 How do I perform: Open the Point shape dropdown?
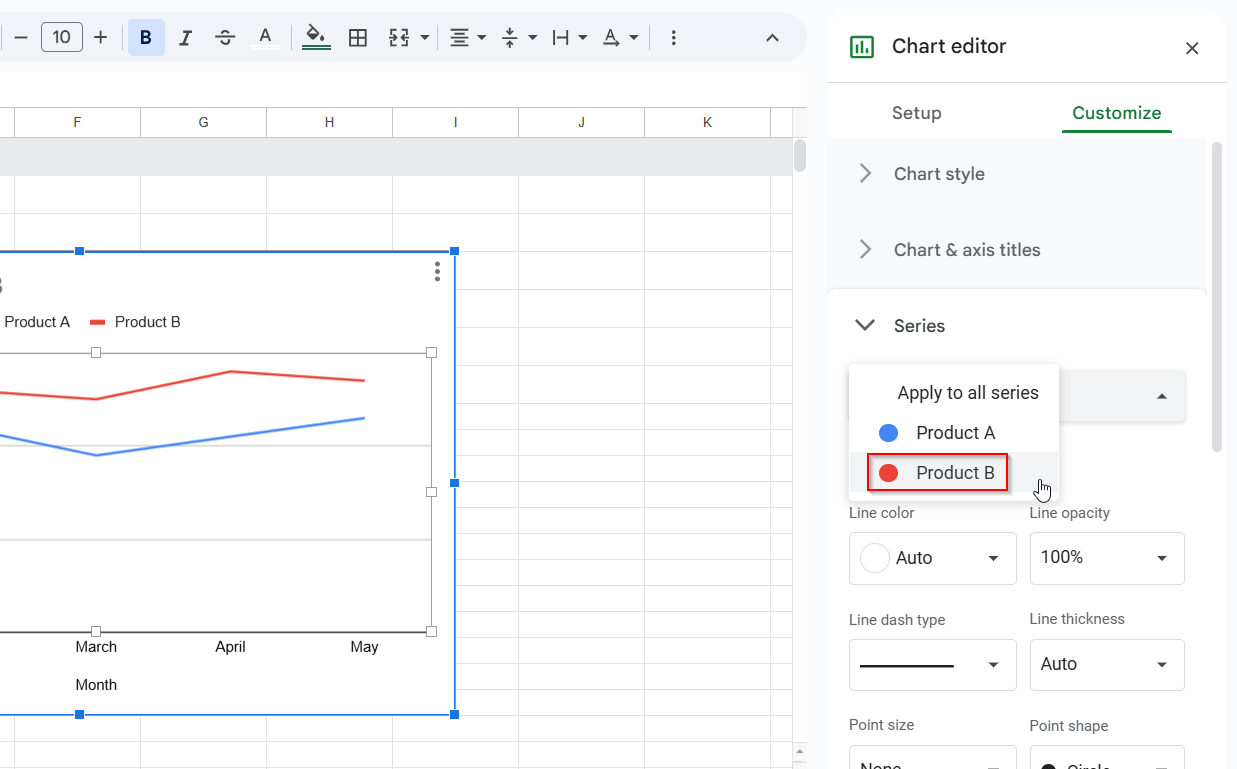click(x=1107, y=758)
